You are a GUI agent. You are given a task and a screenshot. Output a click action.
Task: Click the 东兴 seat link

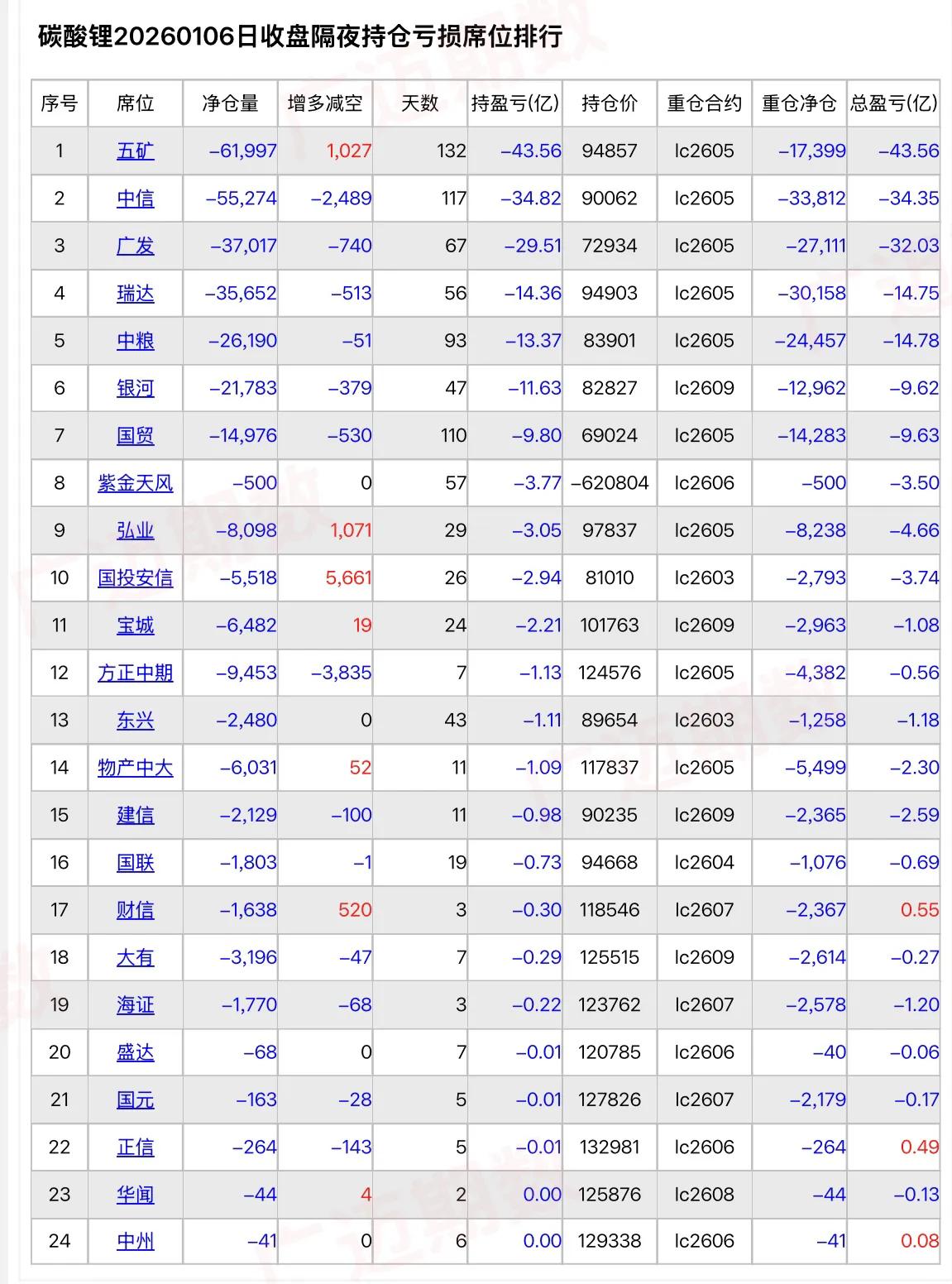[135, 721]
